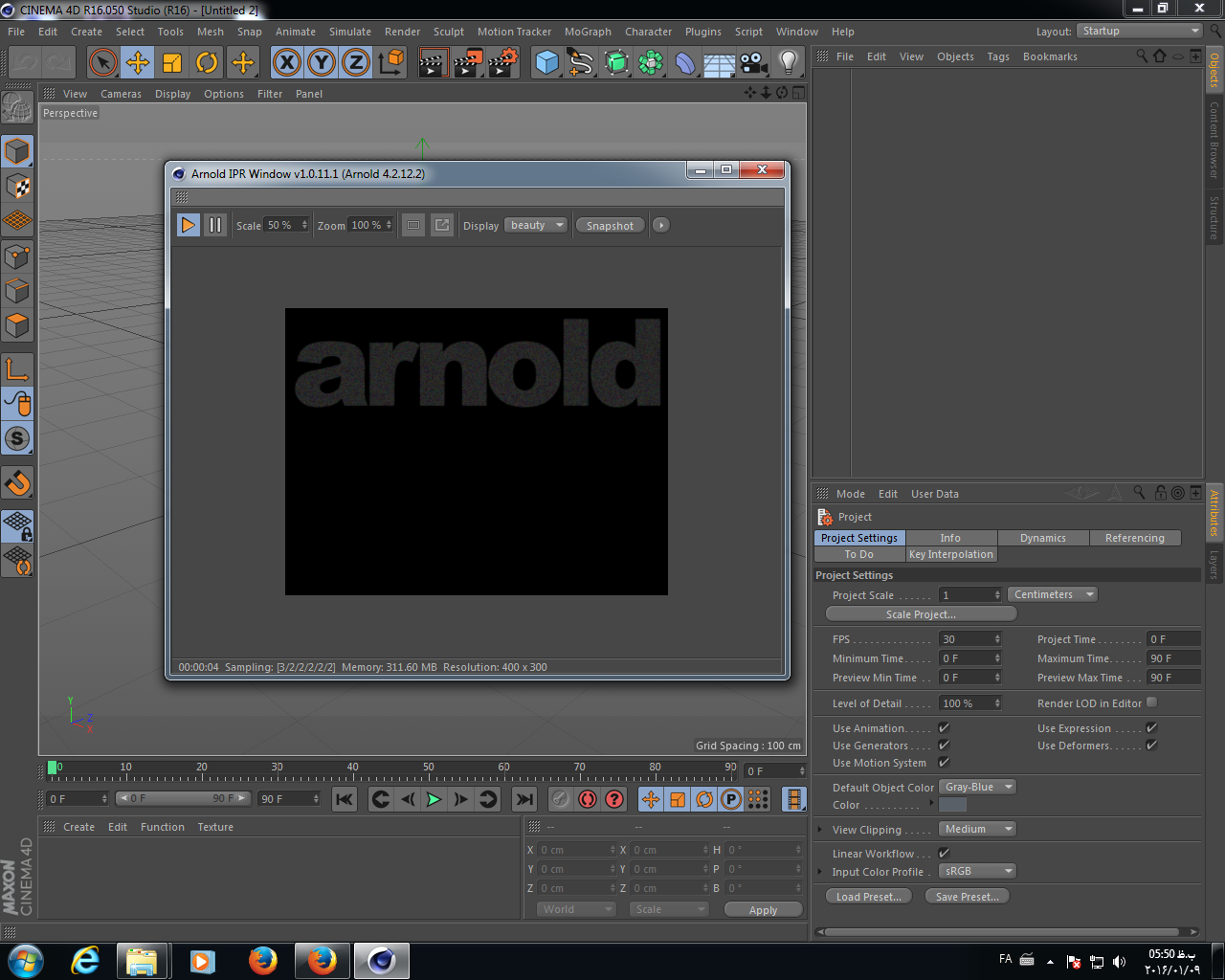Viewport: 1225px width, 980px height.
Task: Enable Polygons mode
Action: click(x=17, y=325)
